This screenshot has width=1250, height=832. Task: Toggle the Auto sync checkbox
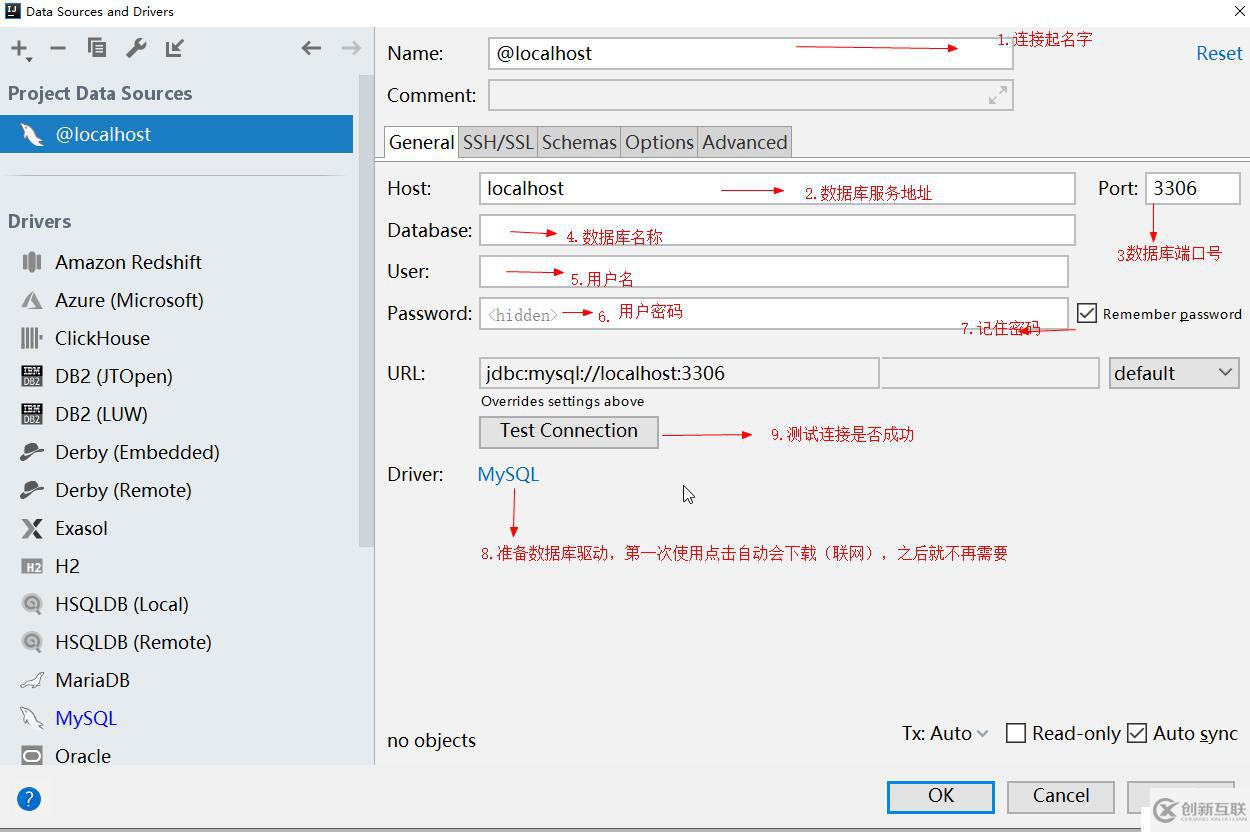point(1137,733)
